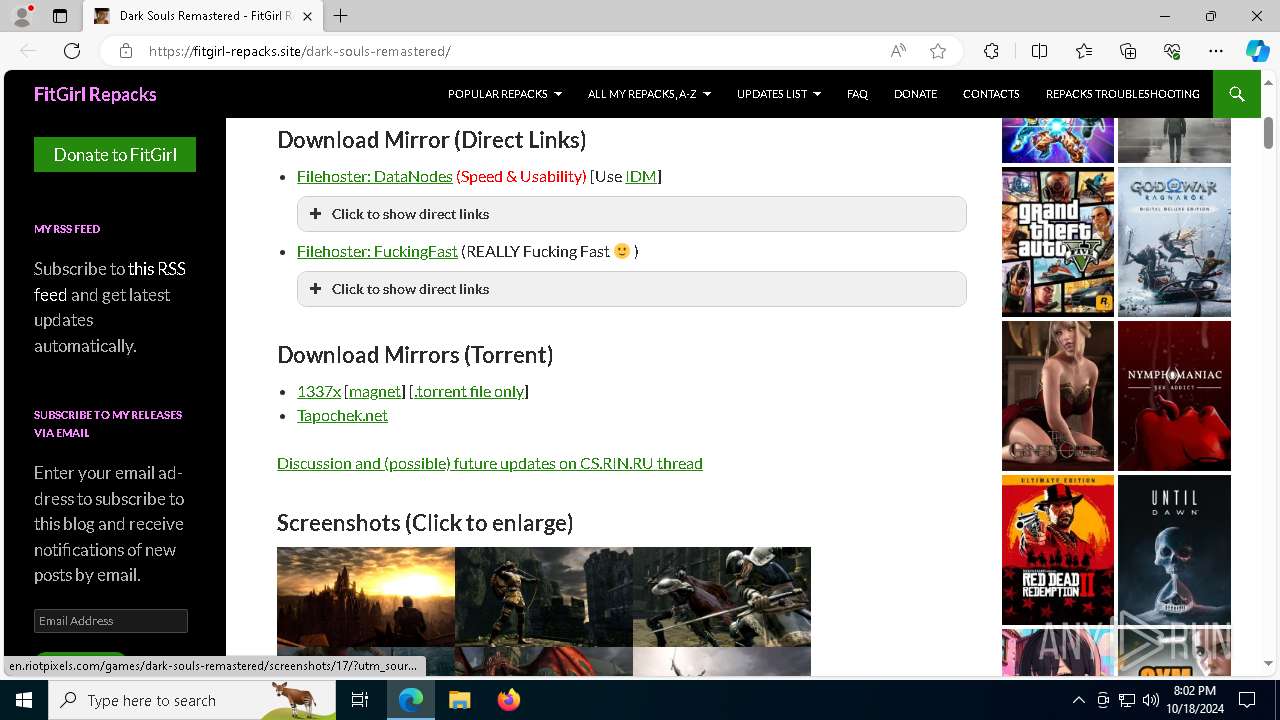This screenshot has height=720, width=1280.
Task: Click the Email Address field
Action: 111,621
